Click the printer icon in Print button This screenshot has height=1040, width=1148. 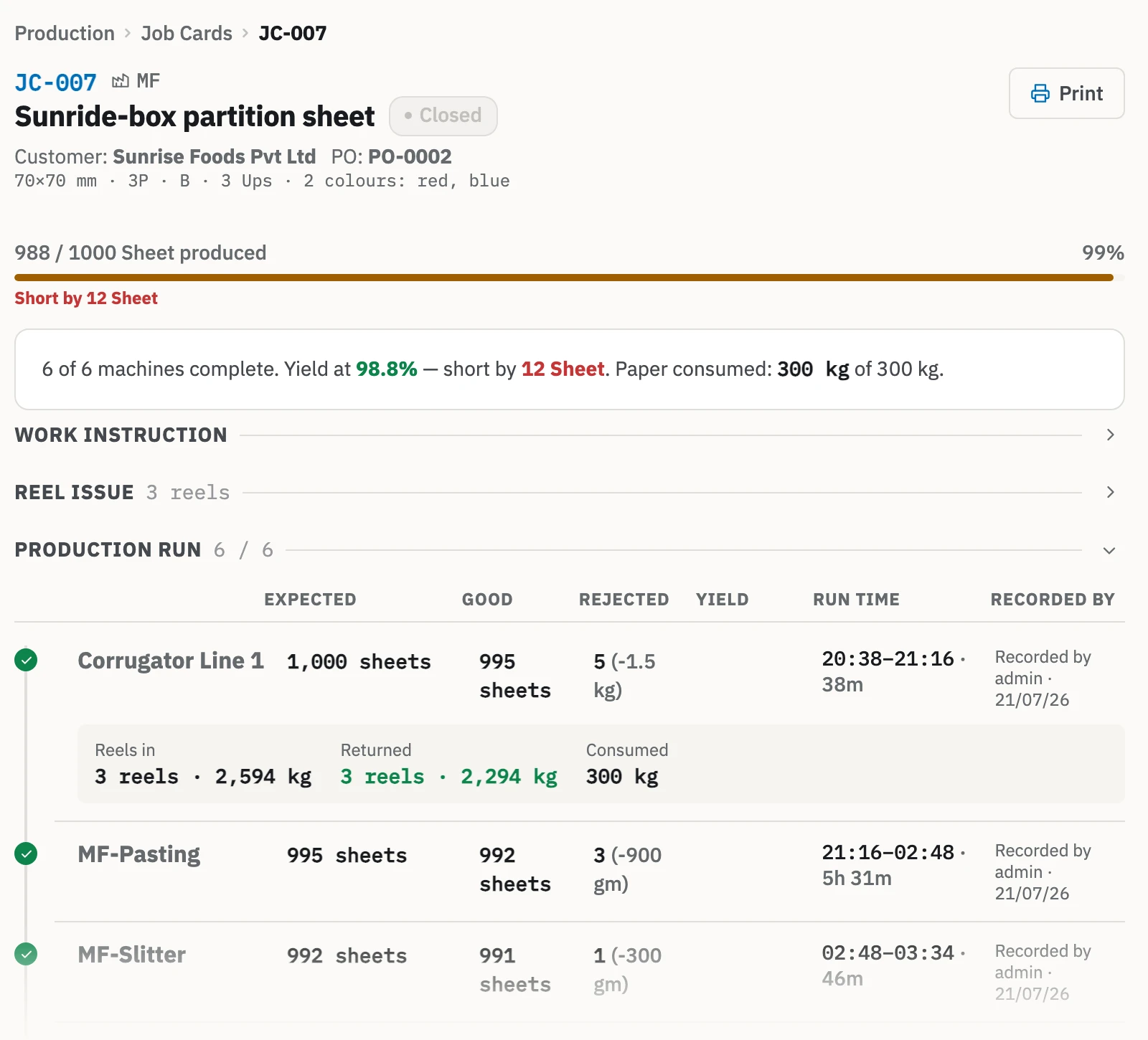1040,93
